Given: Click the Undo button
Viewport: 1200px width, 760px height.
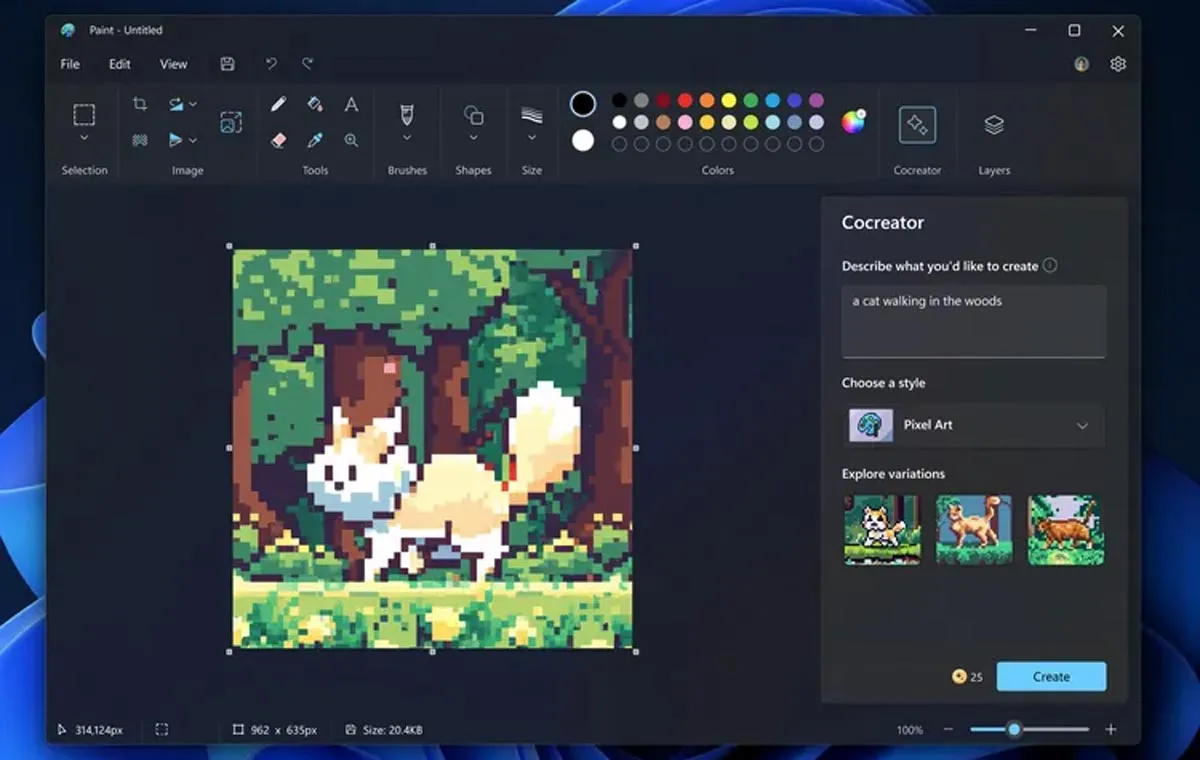Looking at the screenshot, I should coord(271,64).
